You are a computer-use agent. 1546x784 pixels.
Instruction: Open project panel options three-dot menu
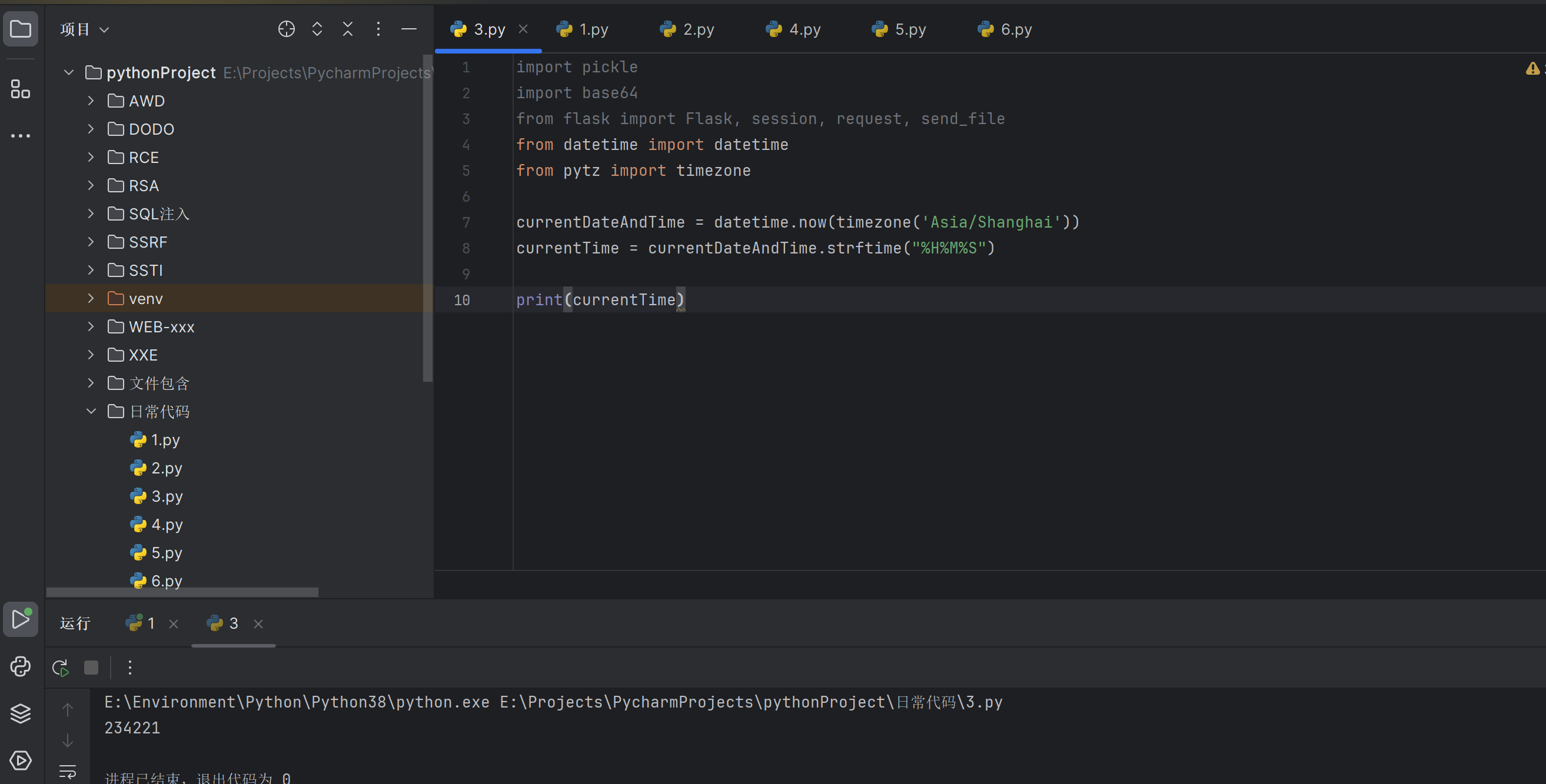pos(378,29)
